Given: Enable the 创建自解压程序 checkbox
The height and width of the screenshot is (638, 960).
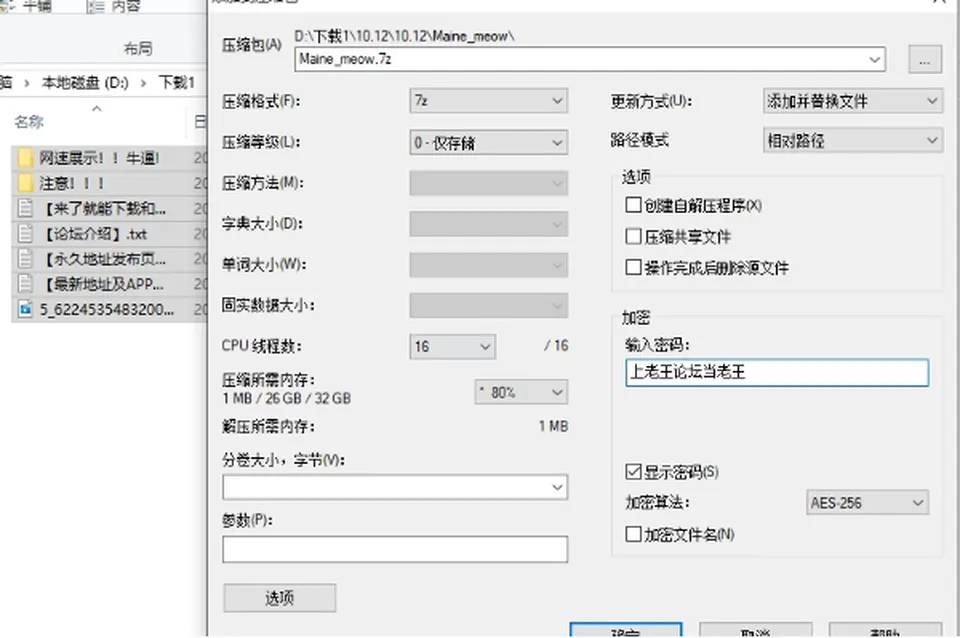Looking at the screenshot, I should tap(633, 205).
